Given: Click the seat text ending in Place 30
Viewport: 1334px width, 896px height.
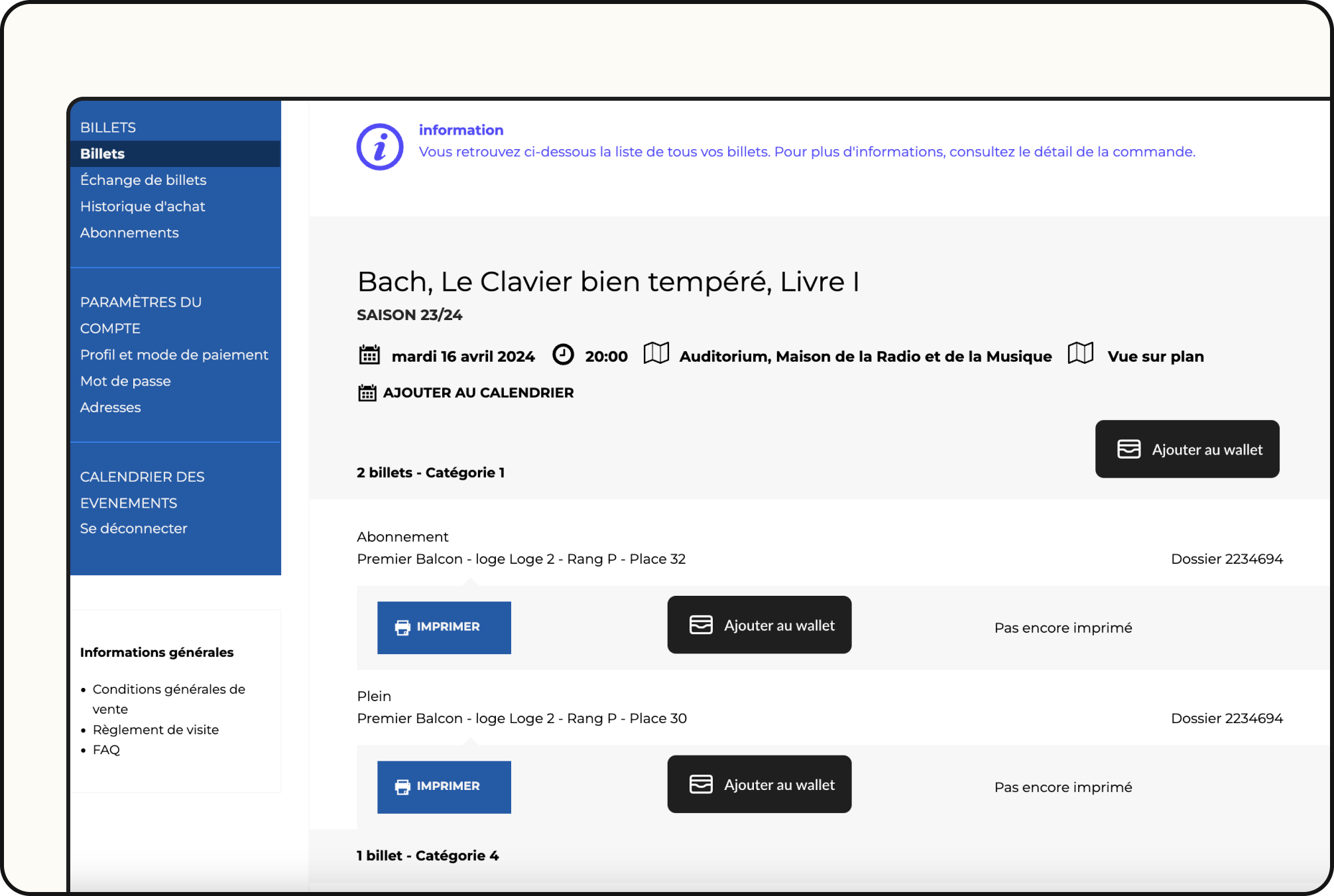Looking at the screenshot, I should pos(522,718).
